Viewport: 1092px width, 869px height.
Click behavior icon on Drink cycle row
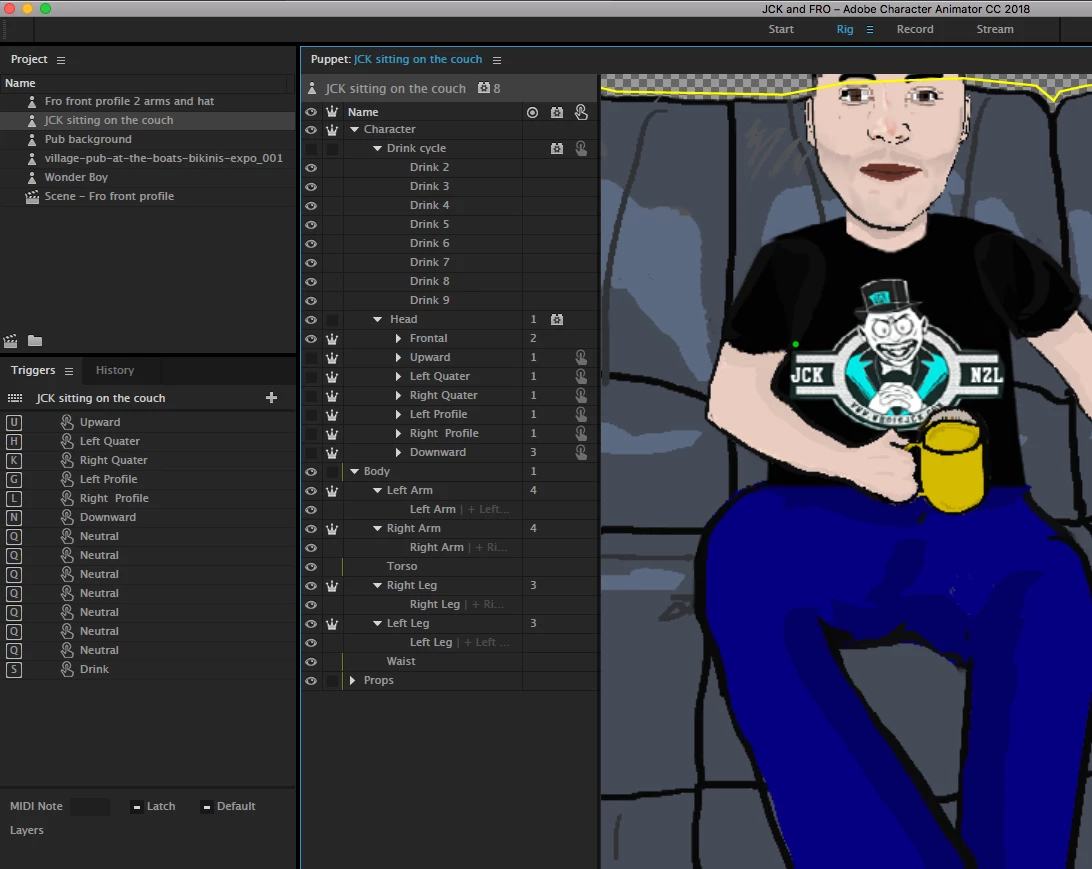pyautogui.click(x=556, y=148)
